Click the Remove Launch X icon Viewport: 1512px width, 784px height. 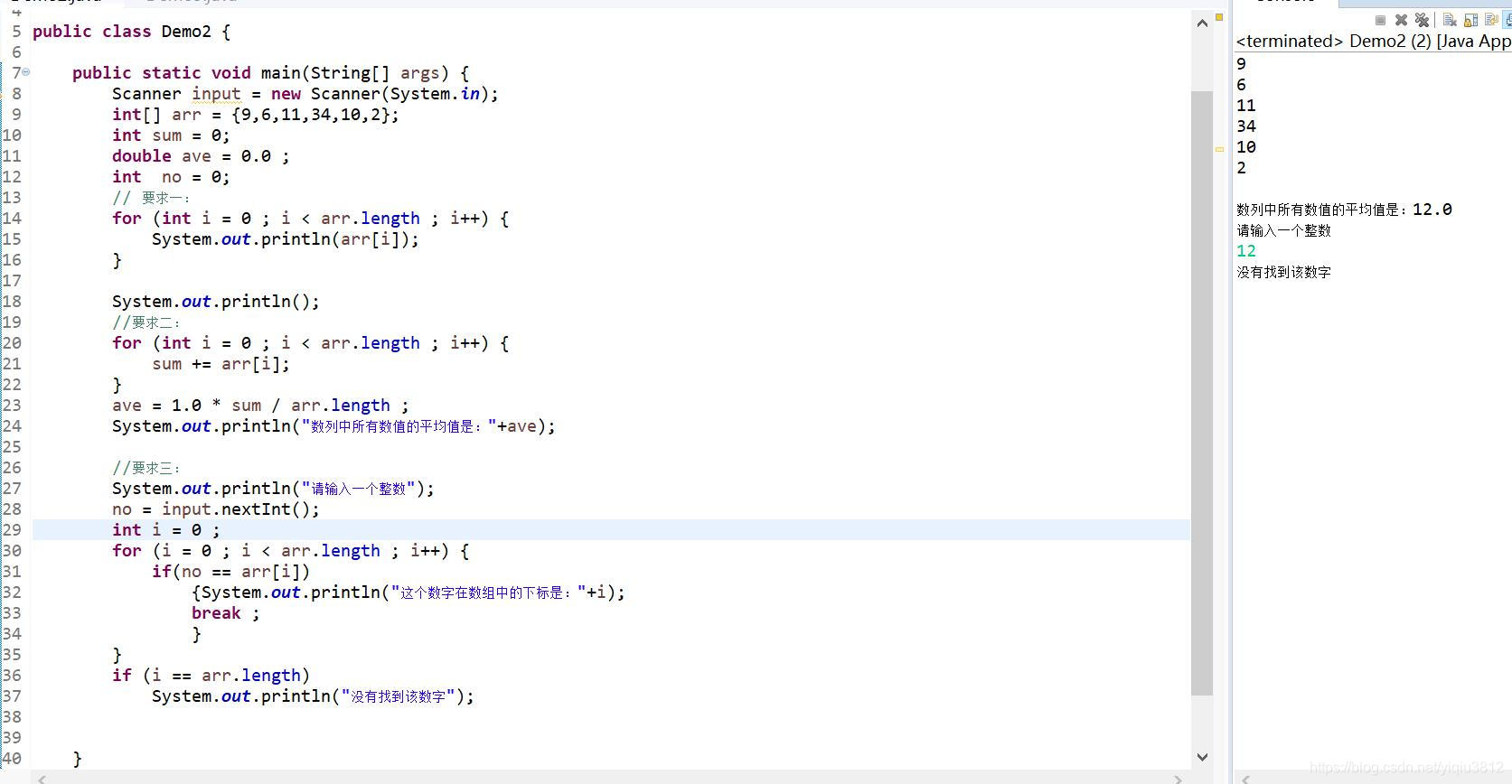point(1401,20)
